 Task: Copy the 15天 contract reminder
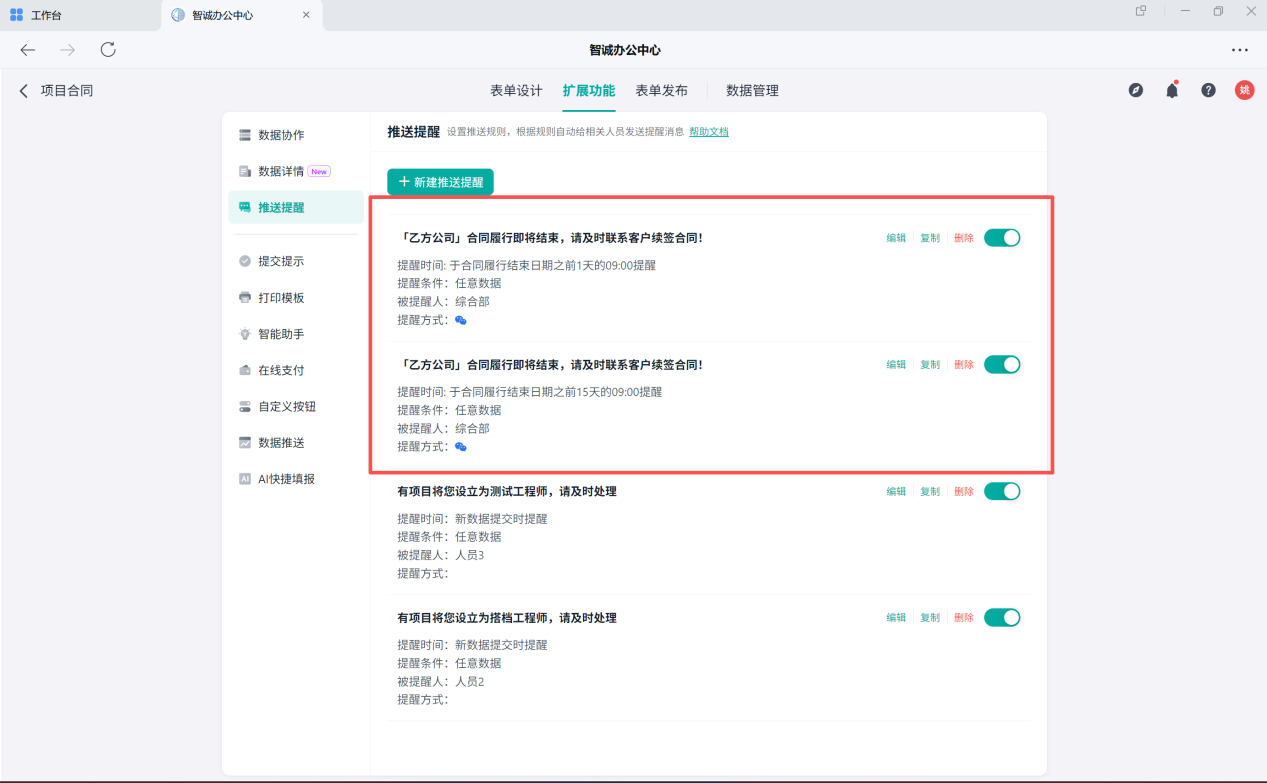(x=930, y=365)
